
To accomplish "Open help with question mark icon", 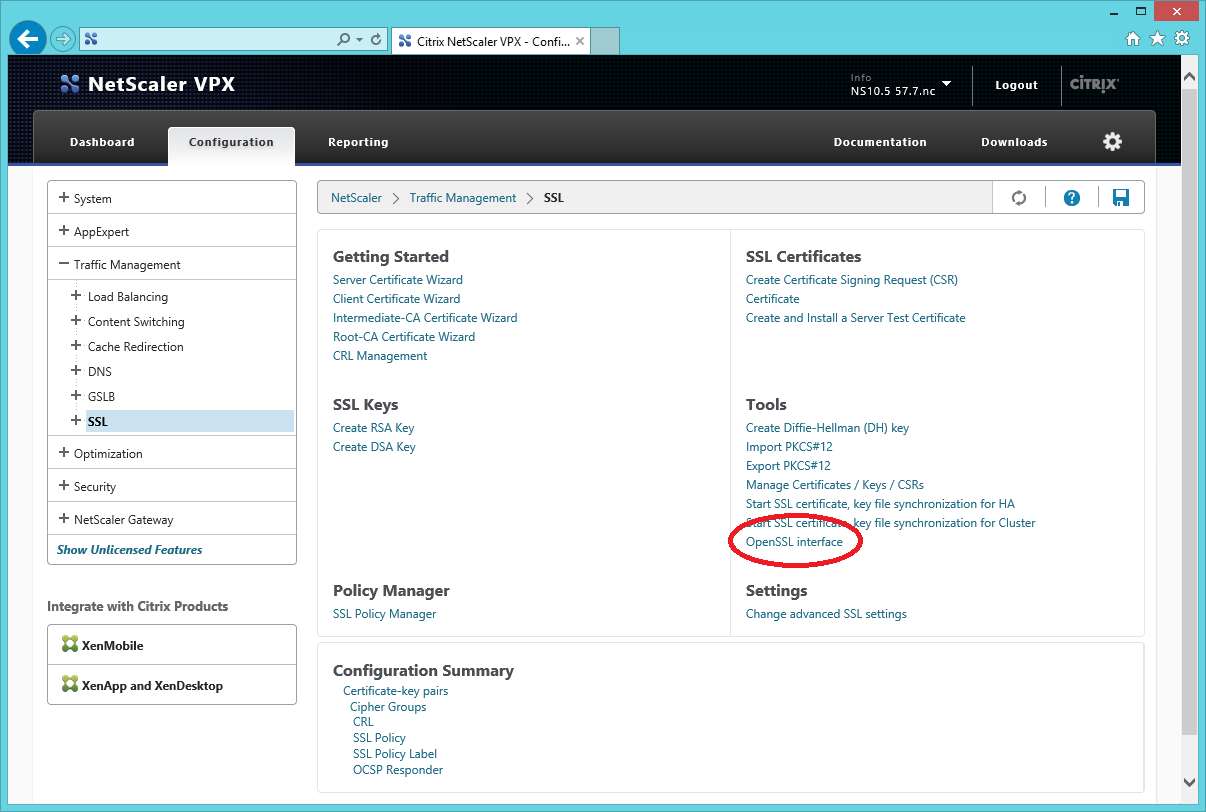I will 1072,198.
